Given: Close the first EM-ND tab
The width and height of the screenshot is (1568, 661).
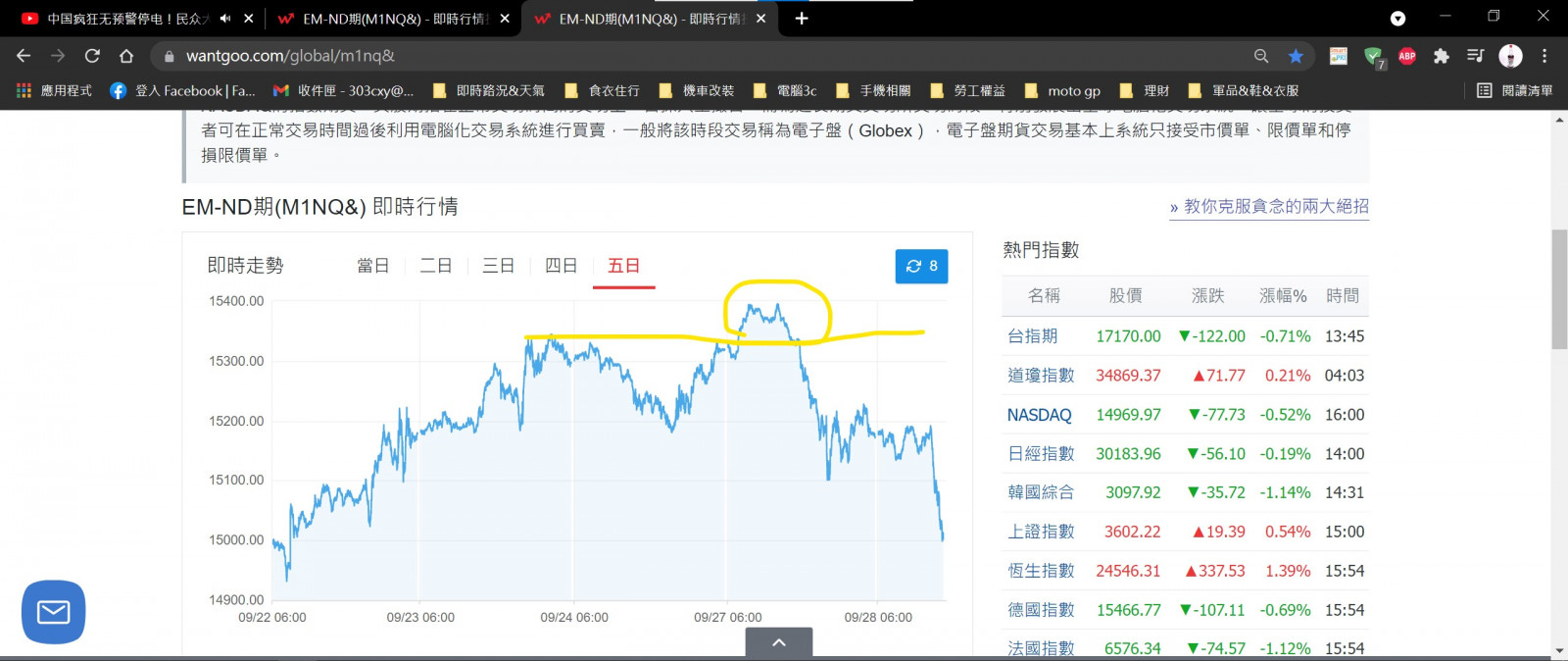Looking at the screenshot, I should 505,19.
